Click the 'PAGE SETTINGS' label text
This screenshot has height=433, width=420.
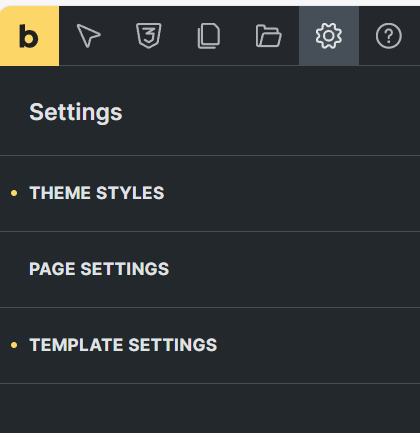[99, 269]
